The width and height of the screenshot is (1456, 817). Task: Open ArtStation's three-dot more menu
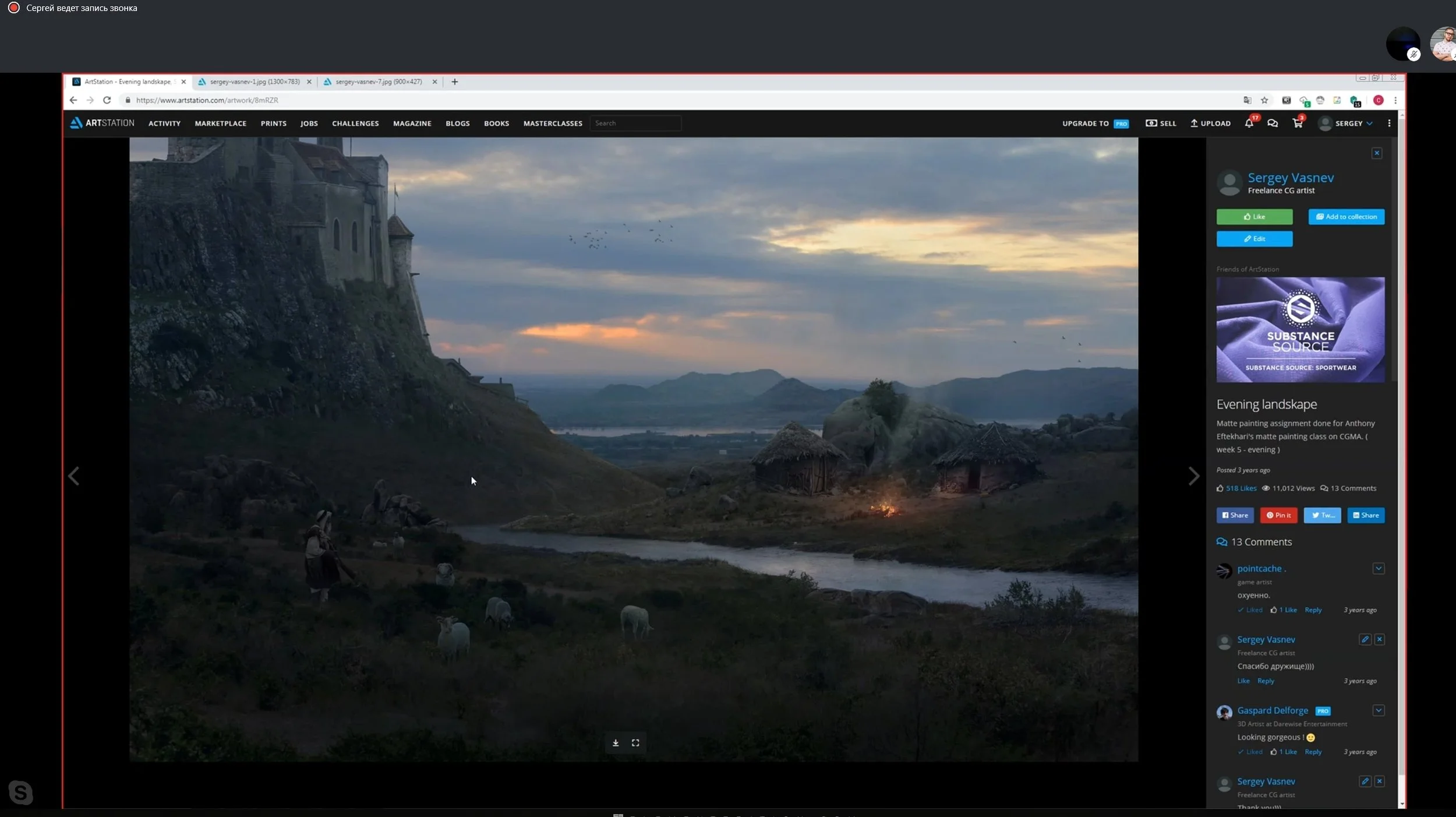[1389, 123]
